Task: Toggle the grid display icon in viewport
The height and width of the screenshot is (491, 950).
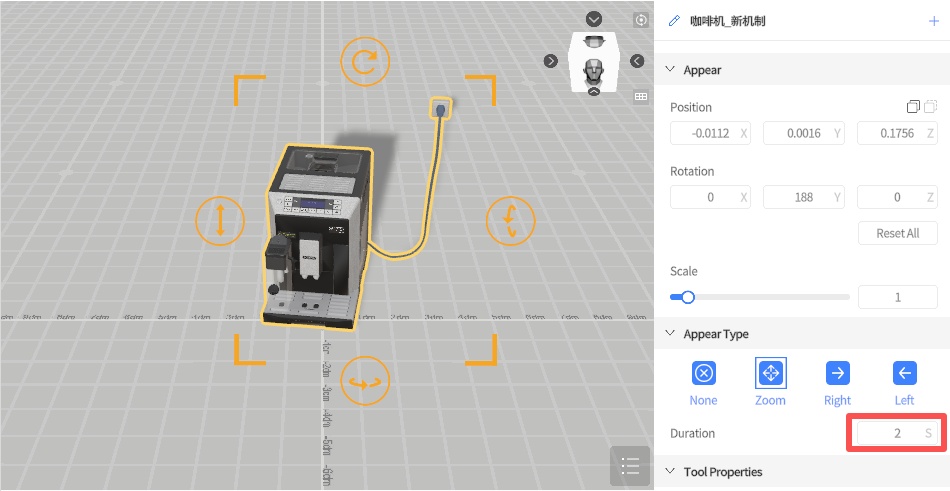Action: coord(641,97)
